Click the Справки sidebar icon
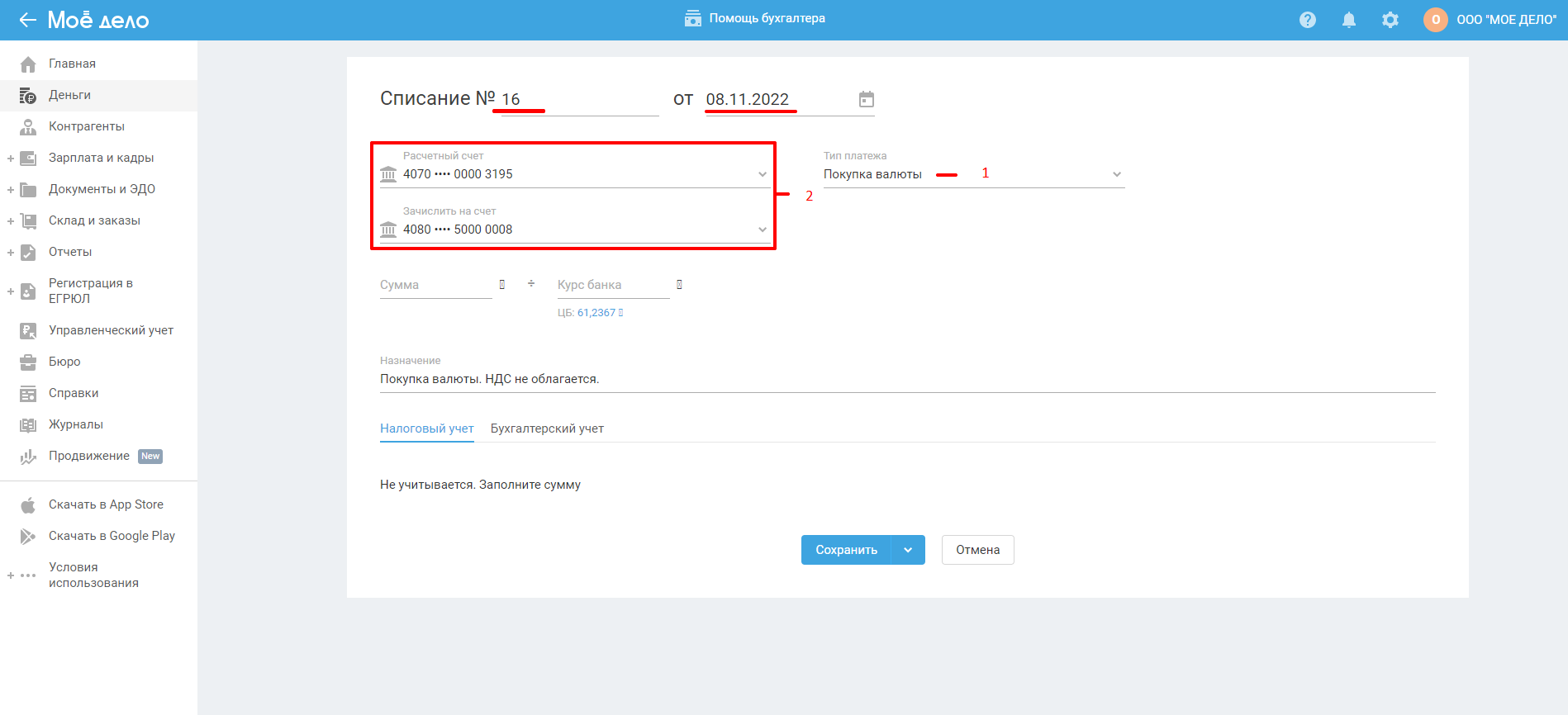 (x=28, y=393)
